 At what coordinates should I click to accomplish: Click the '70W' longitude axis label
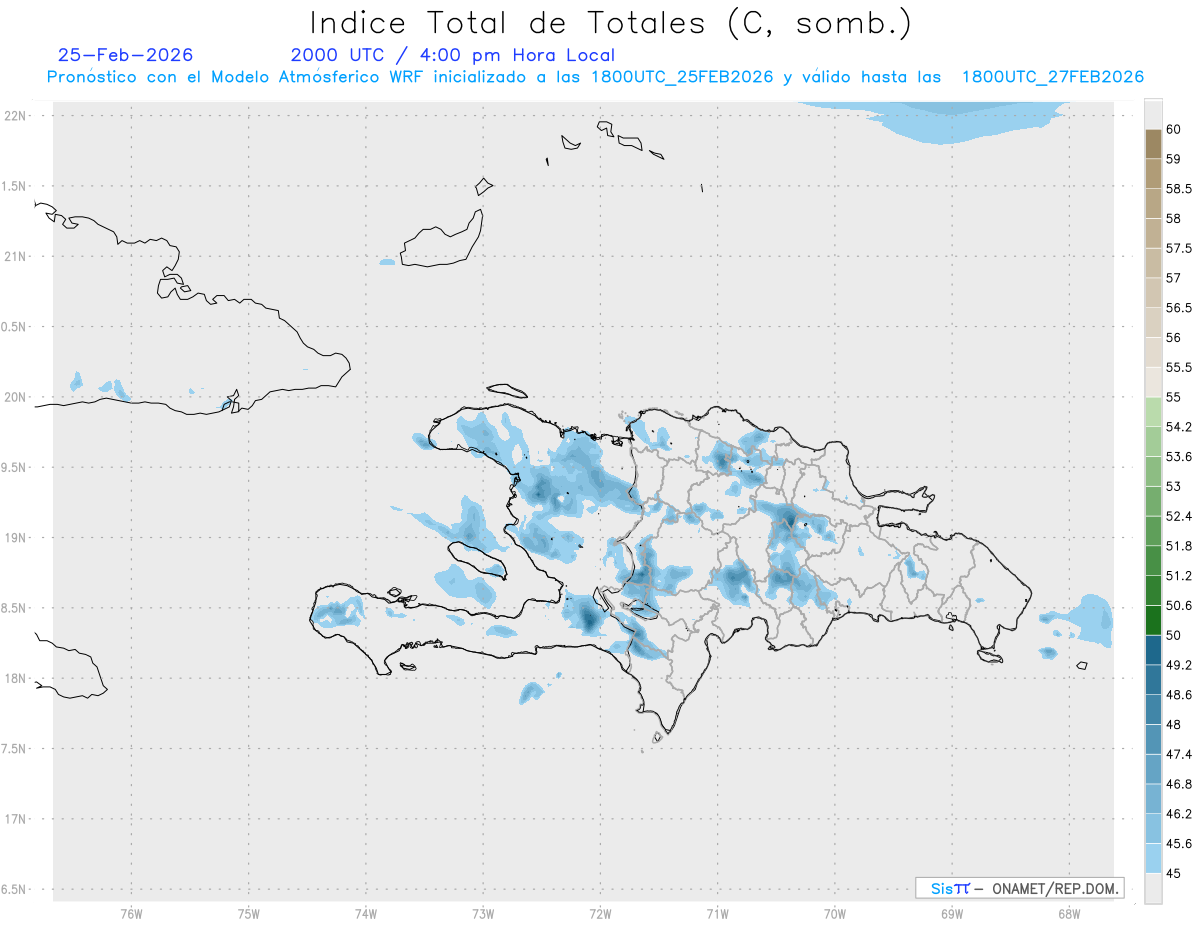(835, 913)
